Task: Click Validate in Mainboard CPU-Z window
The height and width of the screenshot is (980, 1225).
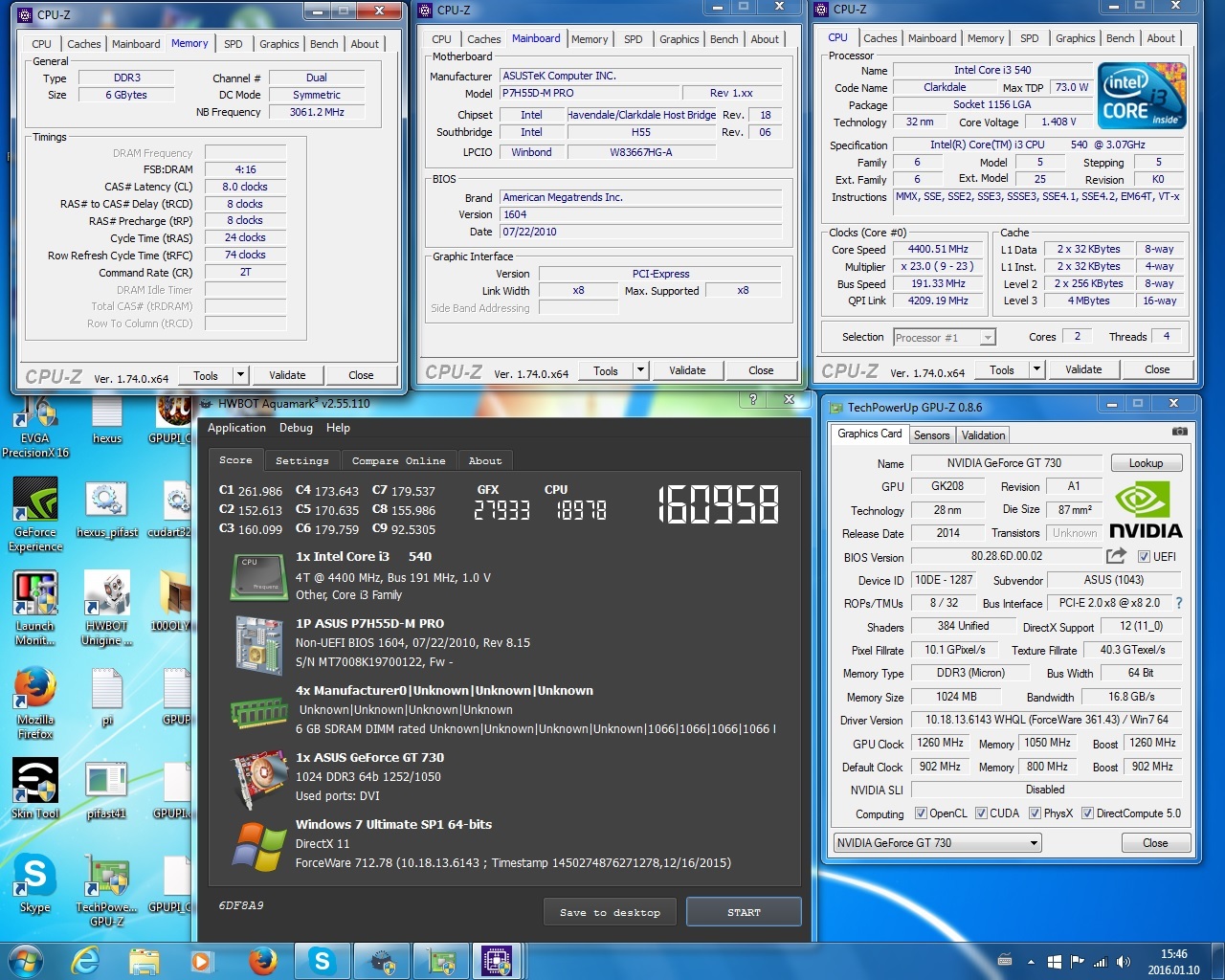Action: click(x=686, y=370)
